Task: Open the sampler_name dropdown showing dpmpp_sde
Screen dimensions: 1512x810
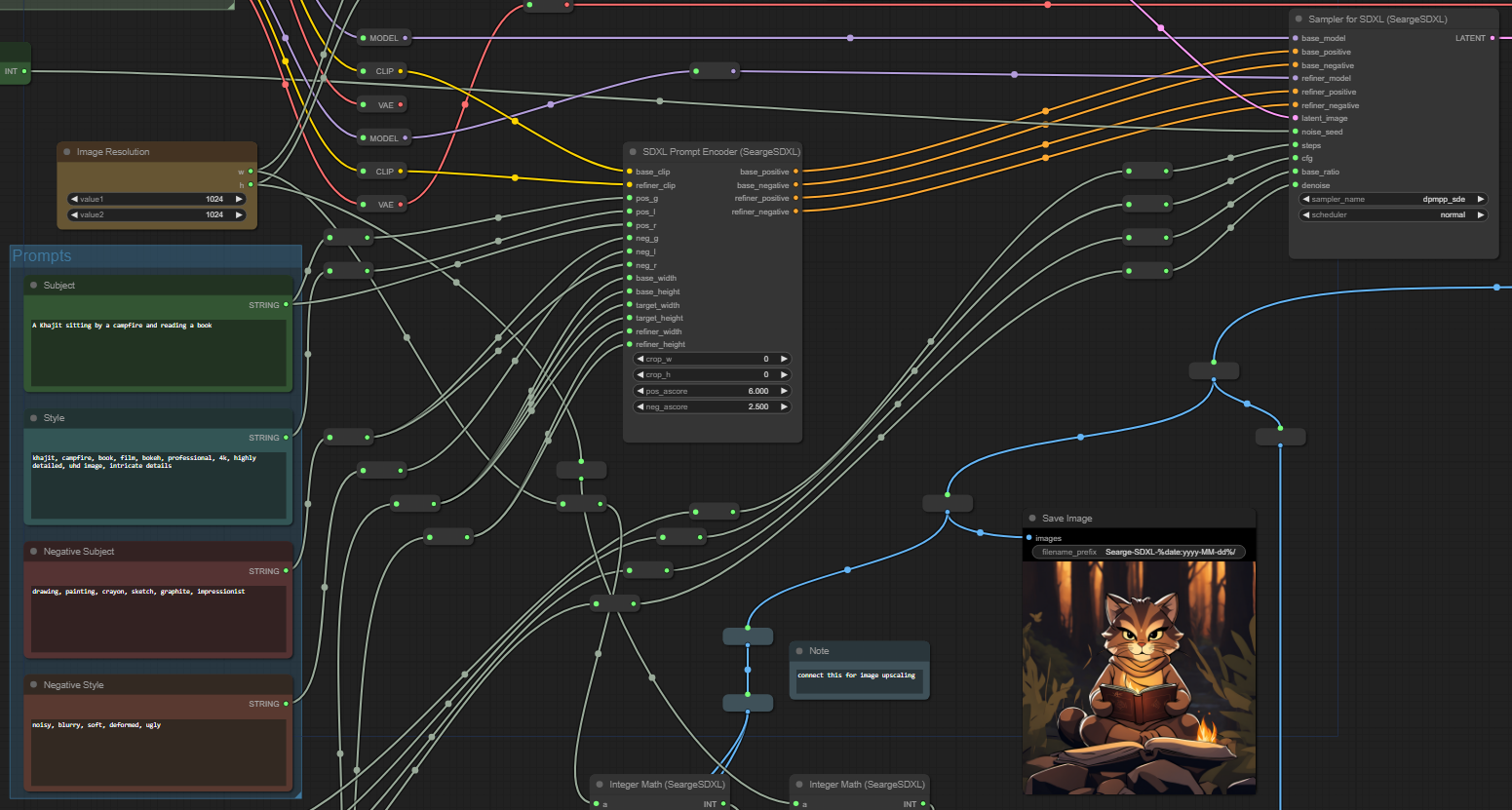Action: click(1393, 199)
